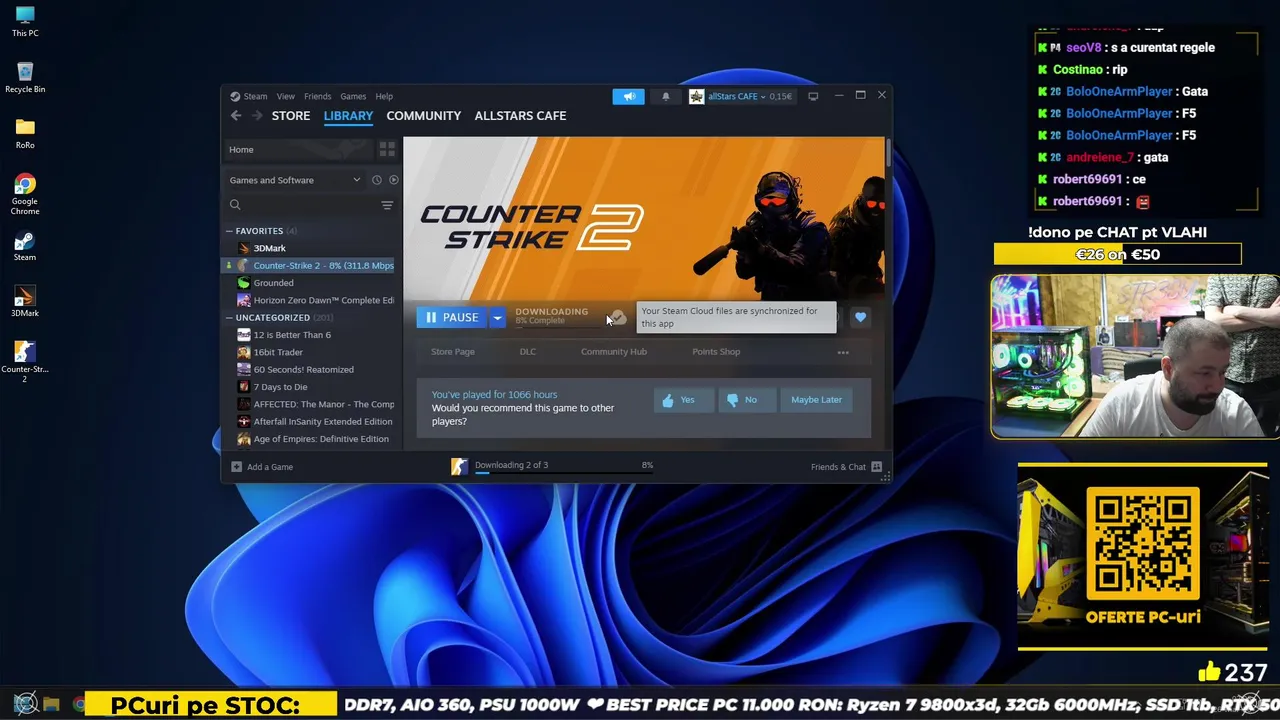Click the Maybe Later button

click(x=816, y=400)
